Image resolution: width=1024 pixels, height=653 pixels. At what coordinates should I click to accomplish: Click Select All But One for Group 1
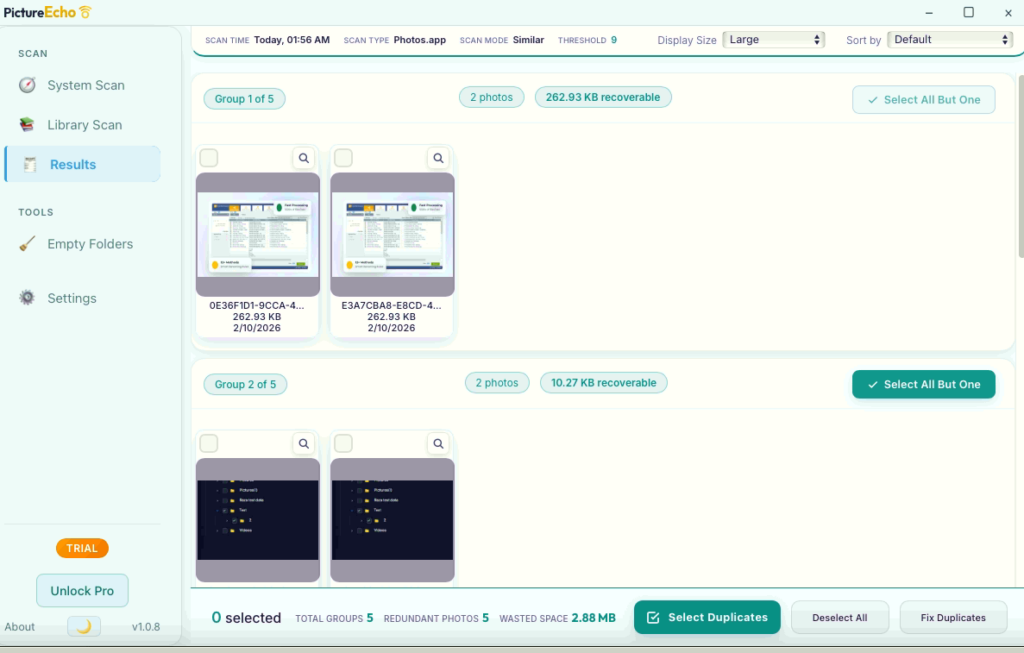(923, 100)
